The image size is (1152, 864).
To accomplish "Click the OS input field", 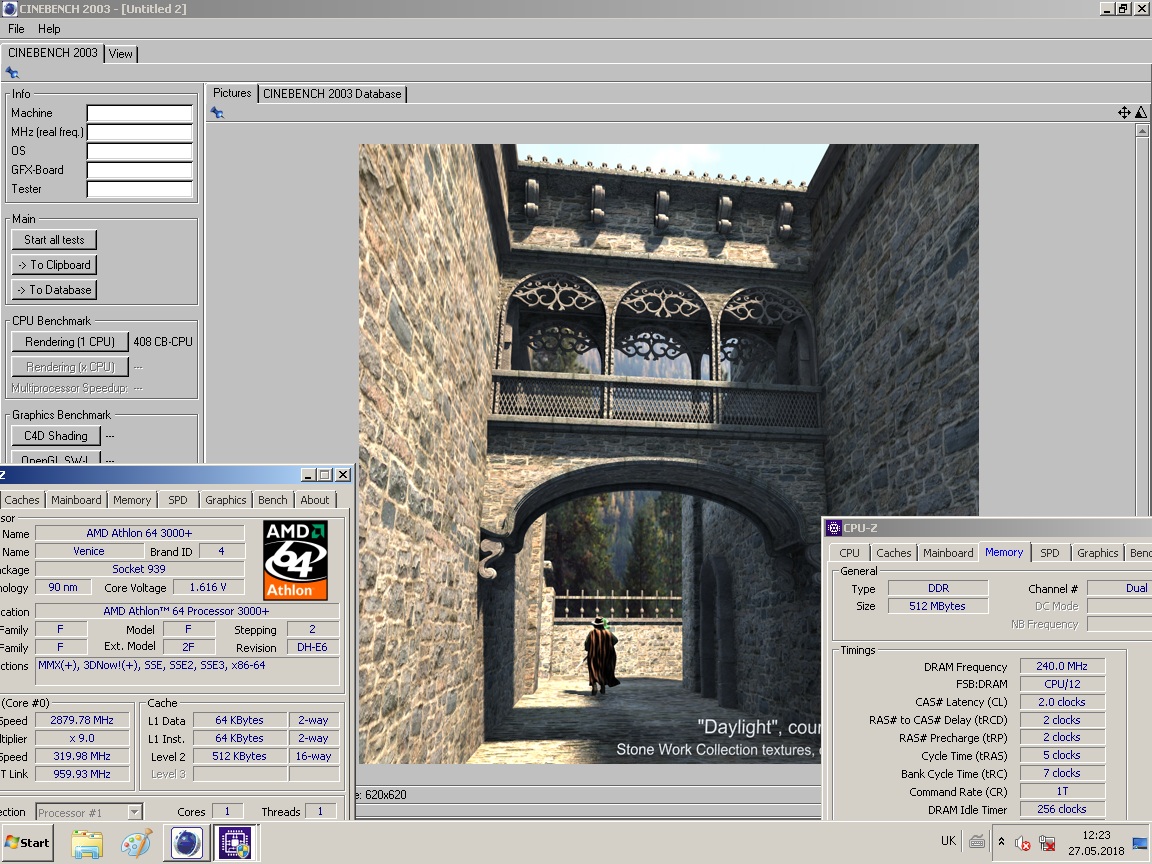I will pos(140,151).
